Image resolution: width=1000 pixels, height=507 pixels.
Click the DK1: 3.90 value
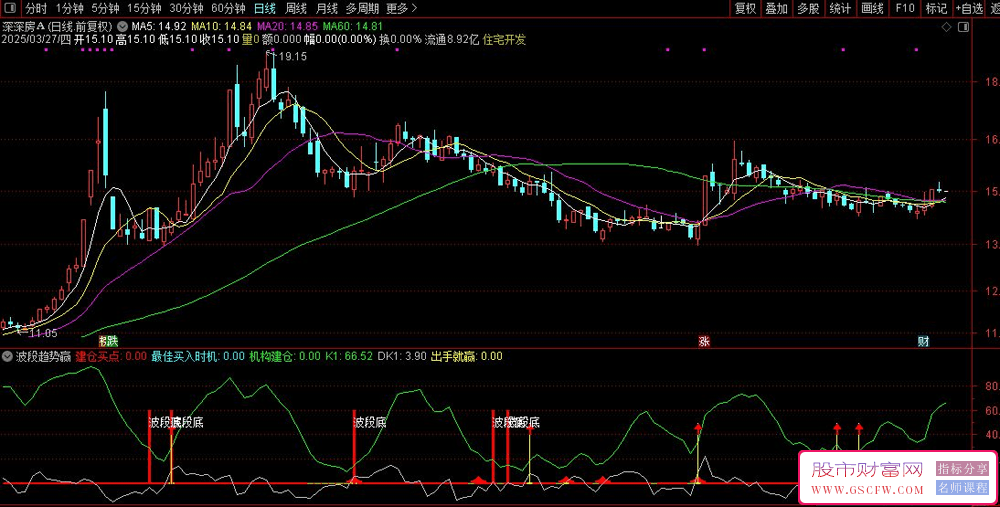pos(402,356)
